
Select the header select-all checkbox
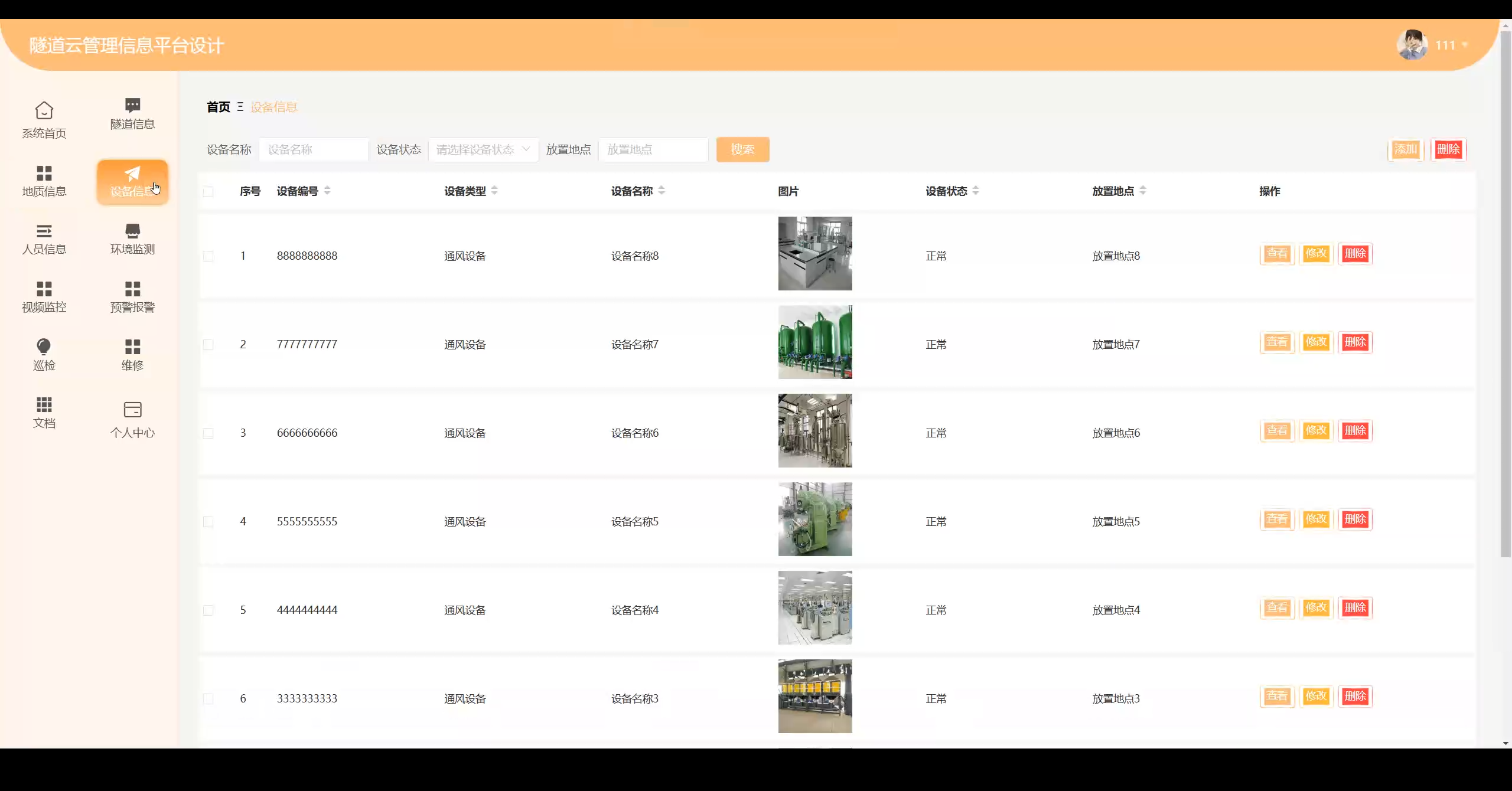pyautogui.click(x=208, y=191)
